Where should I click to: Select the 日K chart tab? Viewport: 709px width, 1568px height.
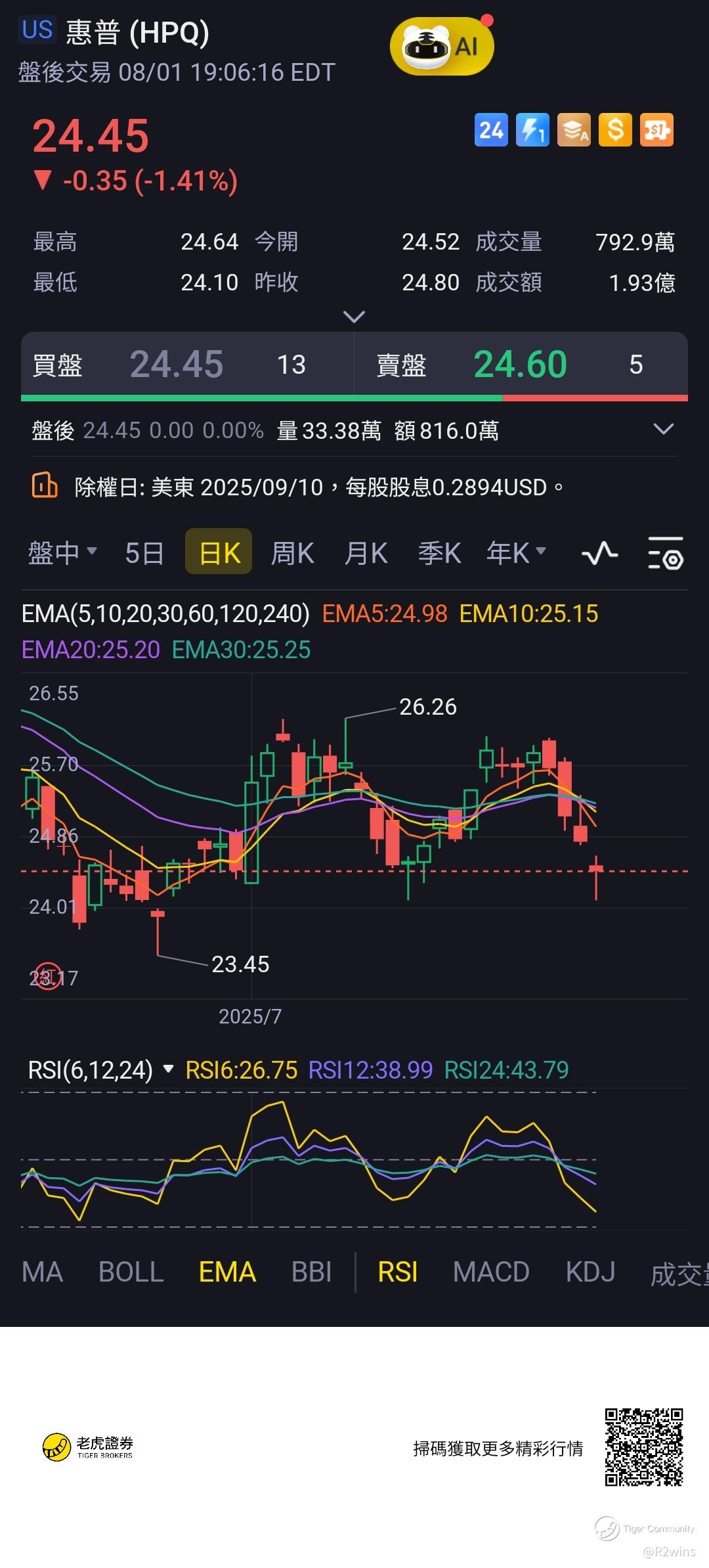(x=219, y=551)
